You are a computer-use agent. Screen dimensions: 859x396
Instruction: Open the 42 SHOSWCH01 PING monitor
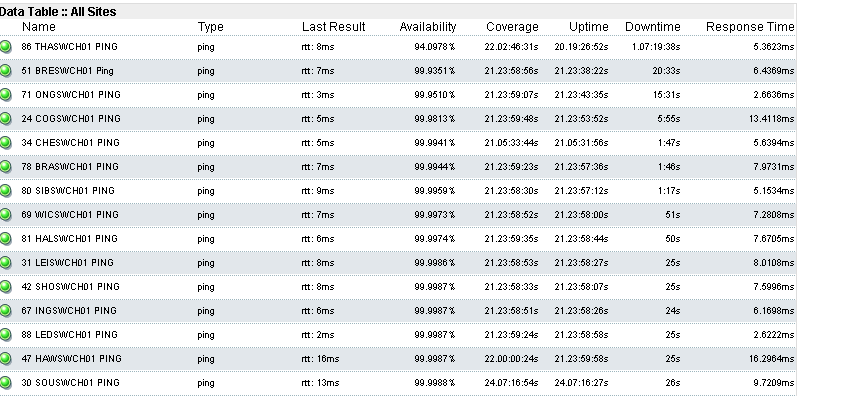click(70, 286)
